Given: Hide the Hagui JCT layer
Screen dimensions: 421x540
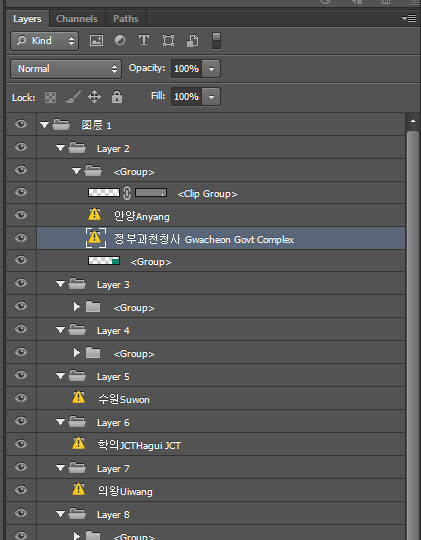Looking at the screenshot, I should click(21, 444).
